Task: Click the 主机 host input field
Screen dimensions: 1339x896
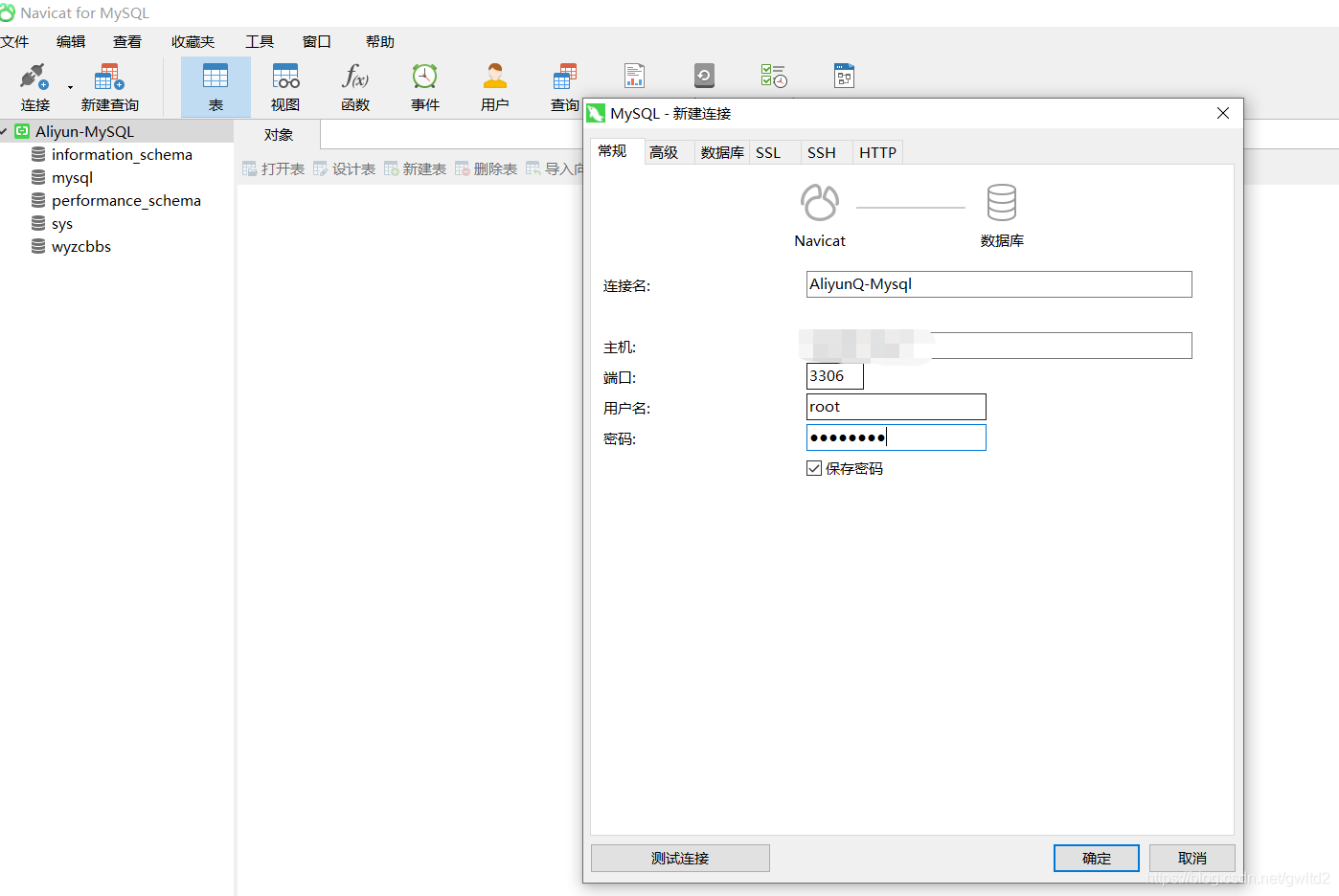Action: click(x=999, y=346)
